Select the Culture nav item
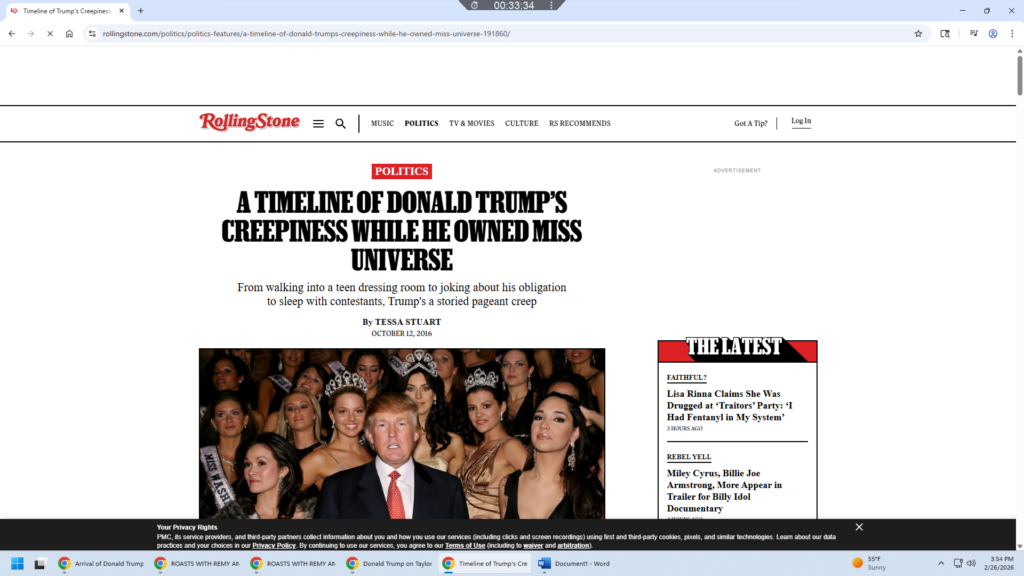The width and height of the screenshot is (1024, 576). pos(521,124)
